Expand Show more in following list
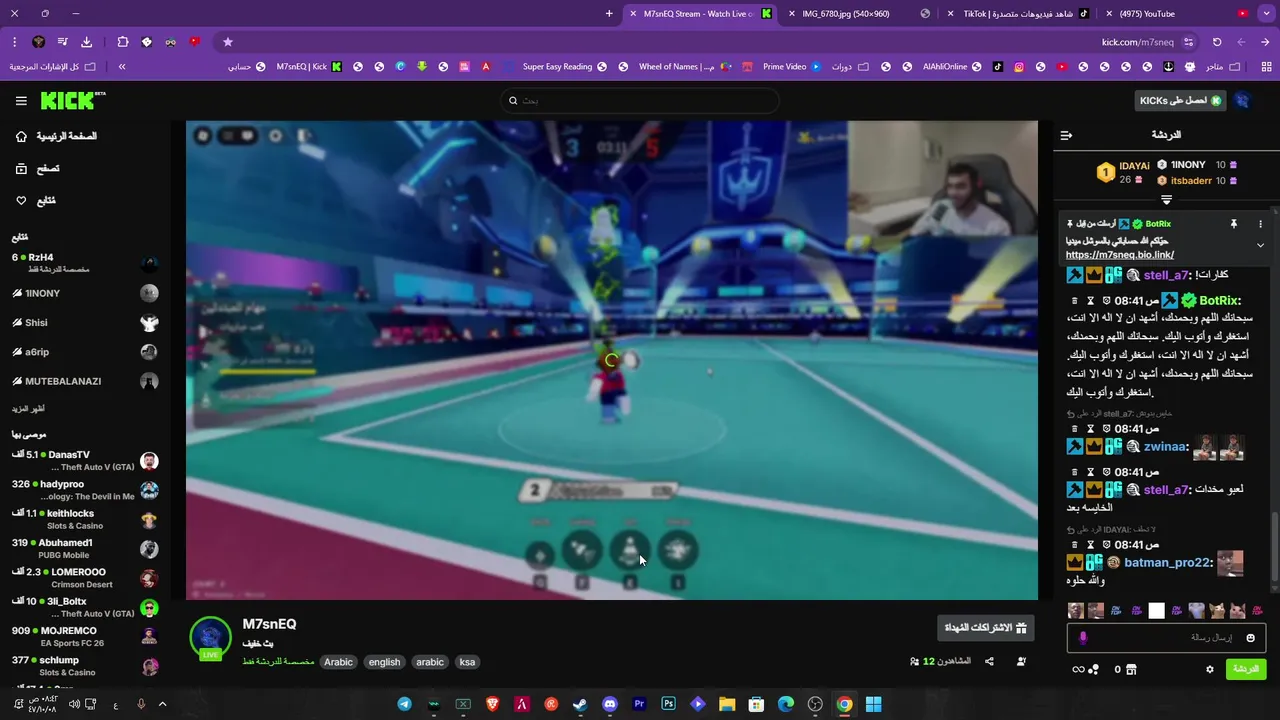Screen dimensions: 1280x720 pyautogui.click(x=28, y=409)
